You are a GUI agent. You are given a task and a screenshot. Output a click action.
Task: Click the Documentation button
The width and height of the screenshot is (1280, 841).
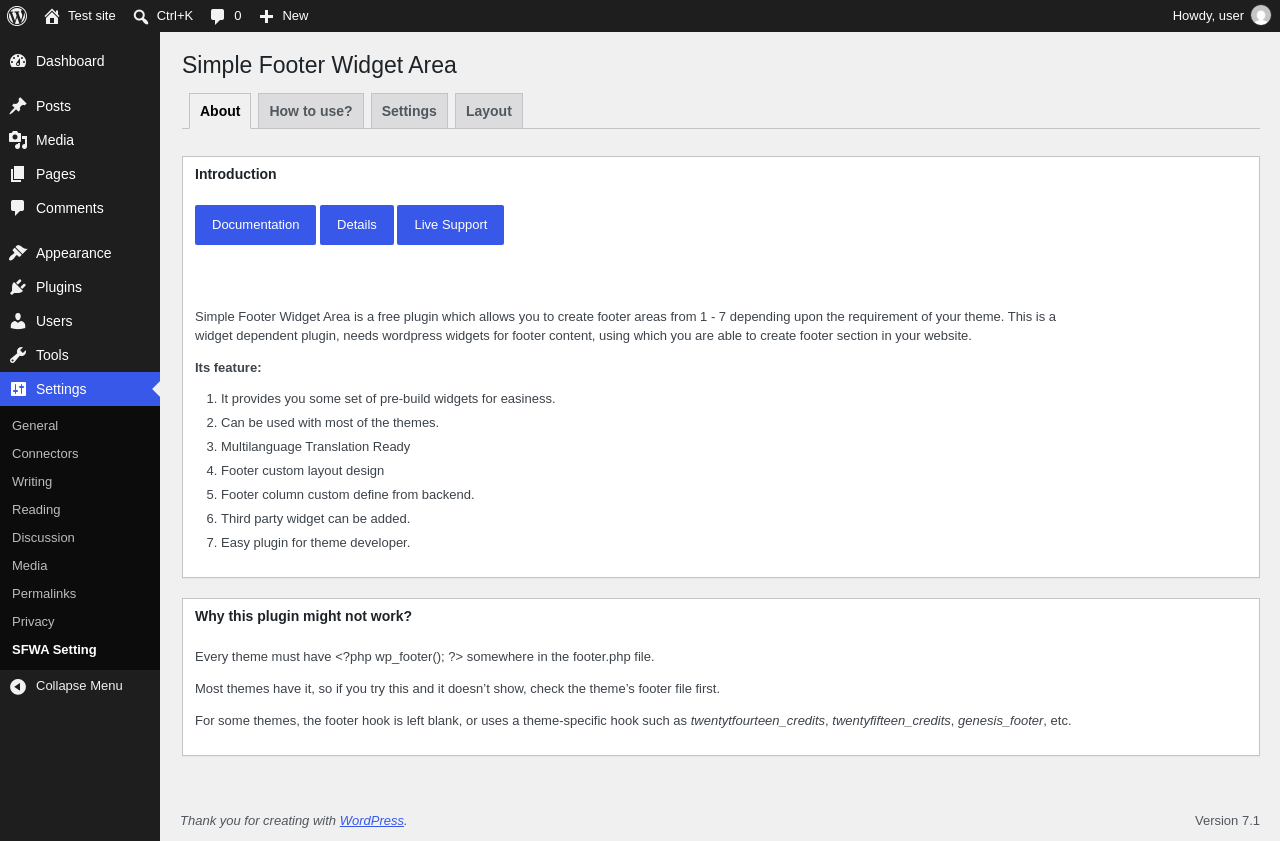pyautogui.click(x=255, y=225)
